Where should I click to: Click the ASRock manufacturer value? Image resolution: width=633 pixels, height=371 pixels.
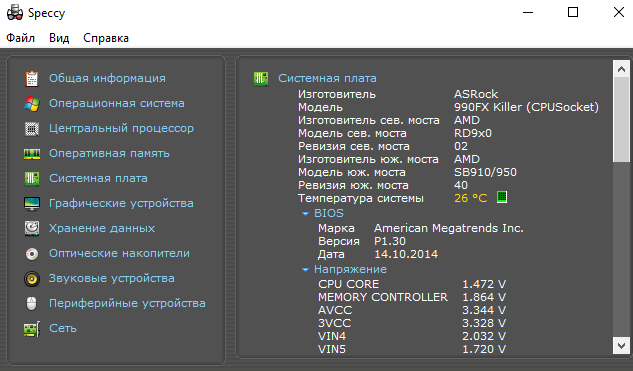[476, 94]
